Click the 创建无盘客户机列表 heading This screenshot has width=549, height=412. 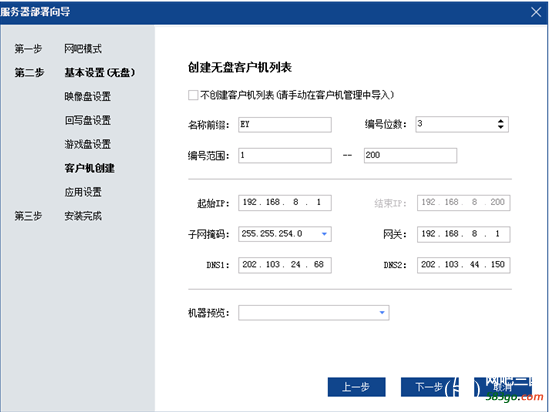pyautogui.click(x=240, y=67)
